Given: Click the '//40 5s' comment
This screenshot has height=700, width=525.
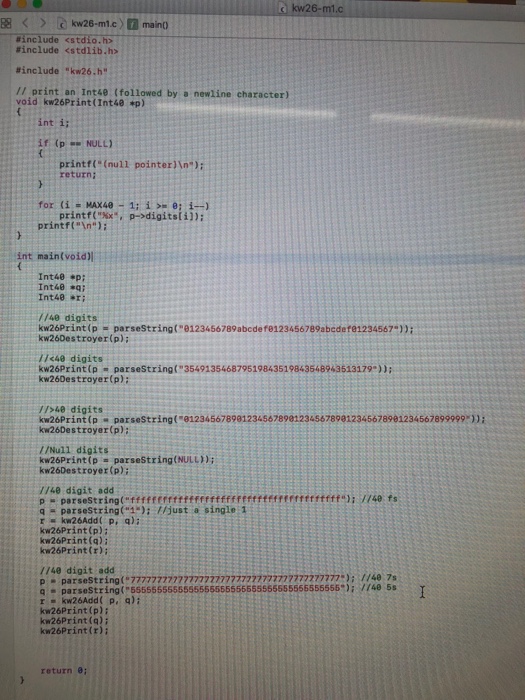Looking at the screenshot, I should click(x=378, y=588).
